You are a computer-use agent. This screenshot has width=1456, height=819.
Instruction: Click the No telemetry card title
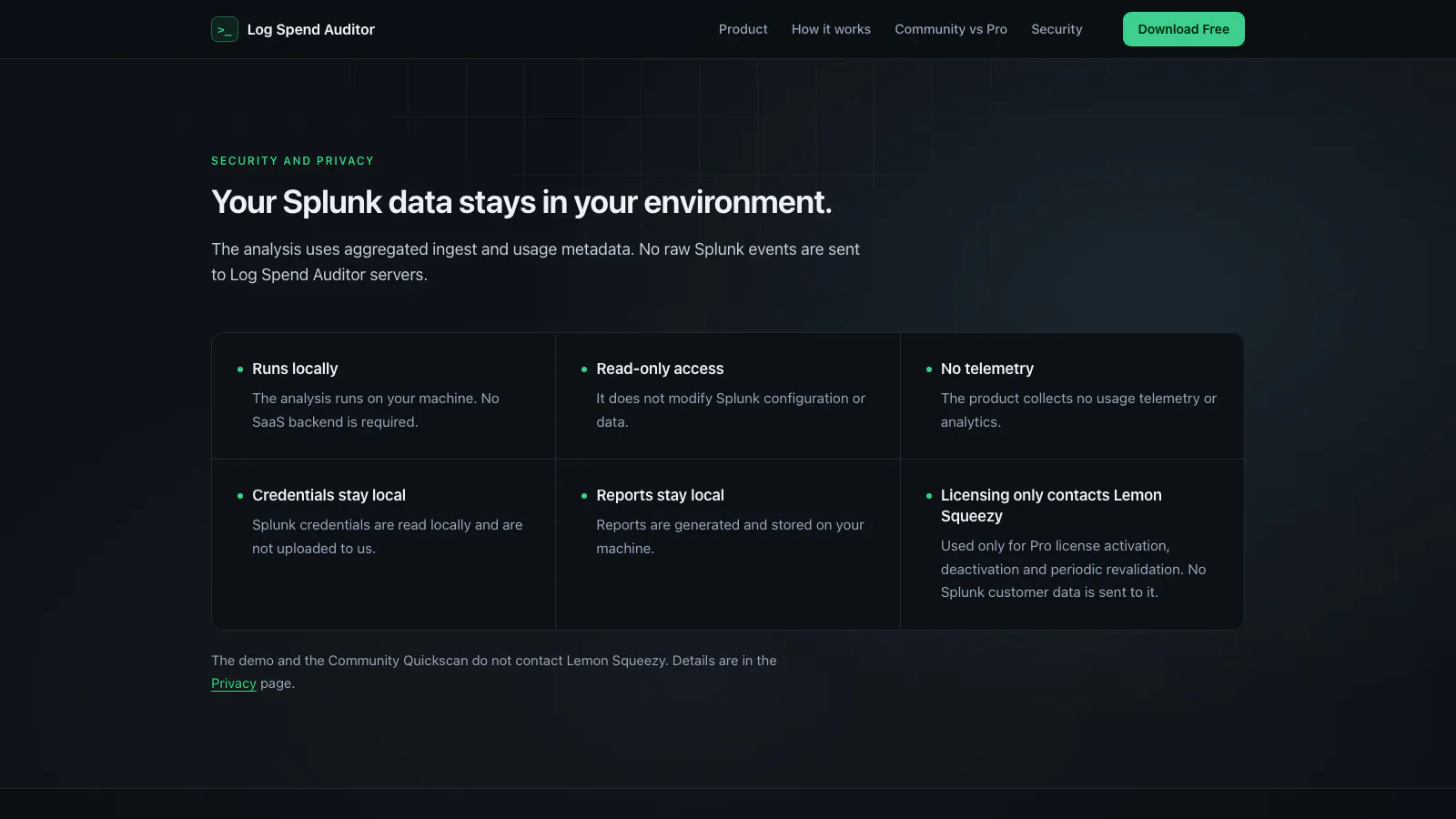tap(987, 369)
